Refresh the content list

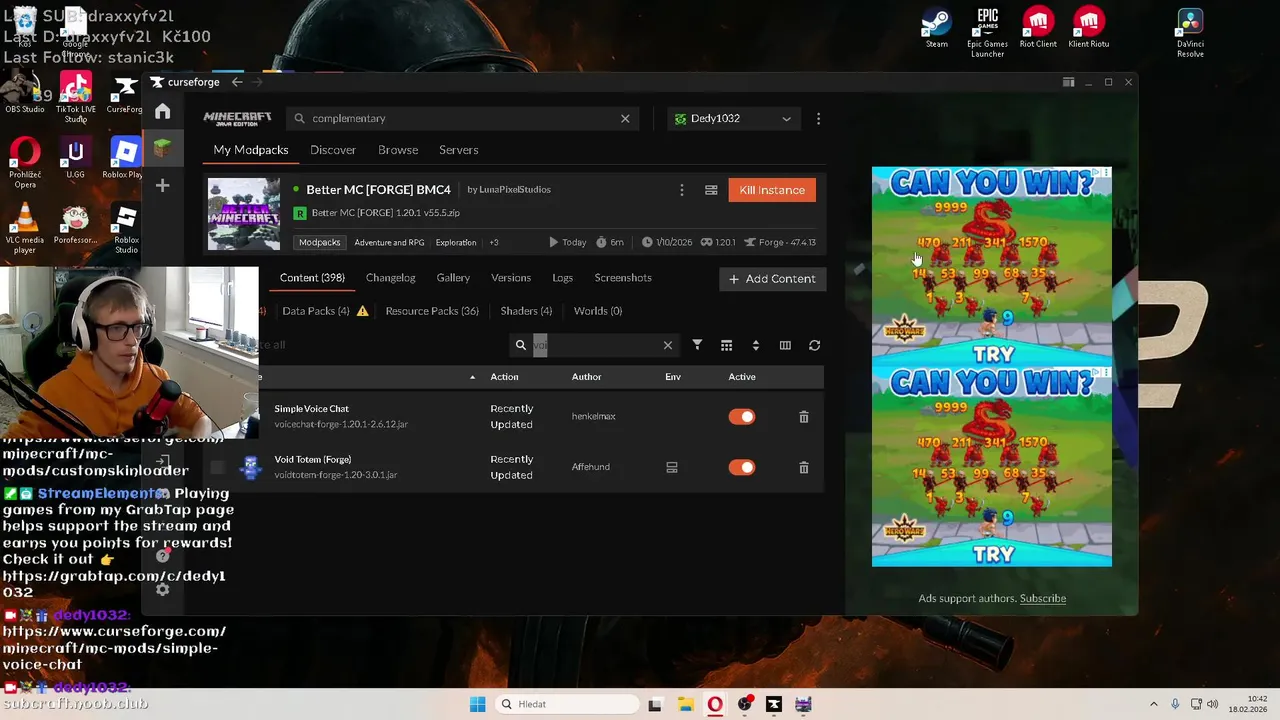pos(815,345)
